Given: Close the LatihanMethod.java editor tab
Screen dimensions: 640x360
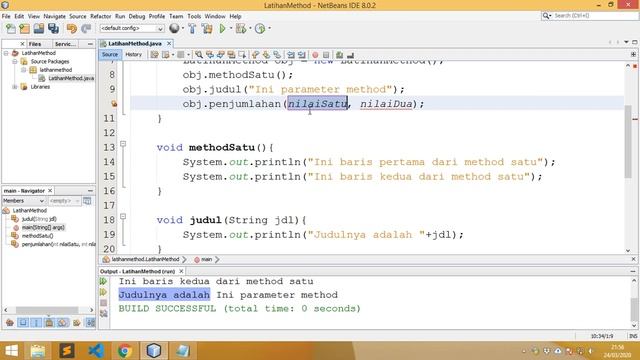Looking at the screenshot, I should pos(169,43).
